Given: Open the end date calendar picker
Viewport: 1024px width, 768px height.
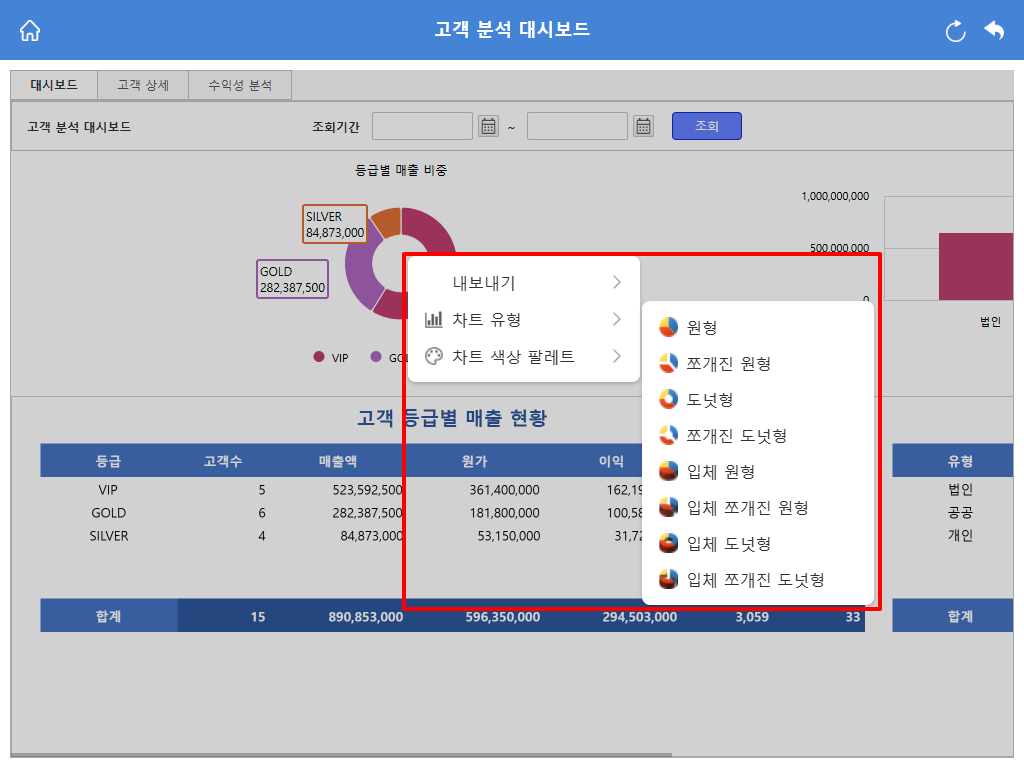Looking at the screenshot, I should (644, 126).
